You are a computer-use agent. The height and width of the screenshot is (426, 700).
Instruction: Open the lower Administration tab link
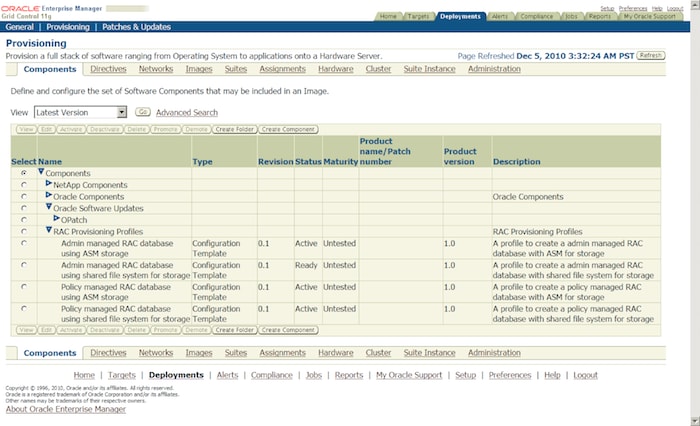tap(494, 353)
